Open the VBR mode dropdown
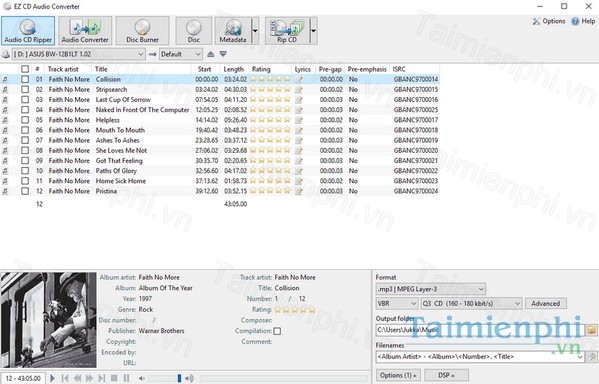Viewport: 599px width, 384px height. coord(397,304)
